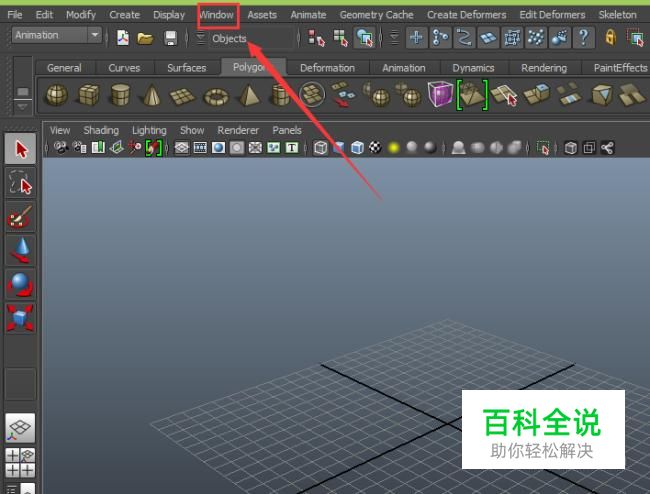
Task: Select by hierarchy mode icon
Action: coord(316,38)
